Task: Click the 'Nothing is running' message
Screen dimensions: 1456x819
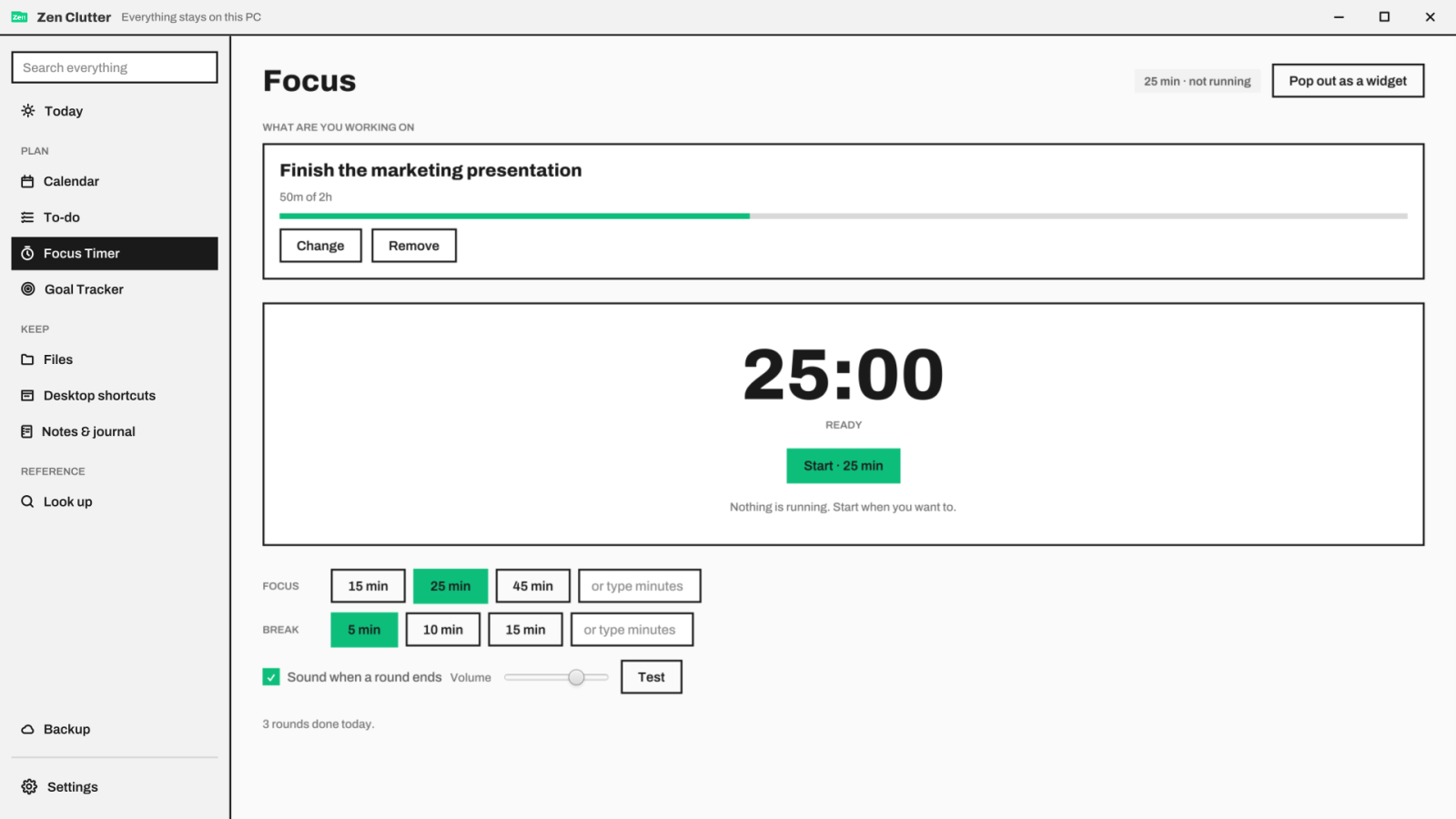Action: (843, 507)
